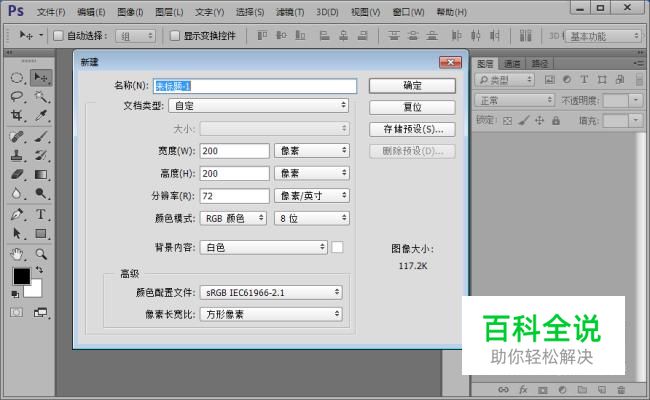Choose the Eyedropper tool

42,116
